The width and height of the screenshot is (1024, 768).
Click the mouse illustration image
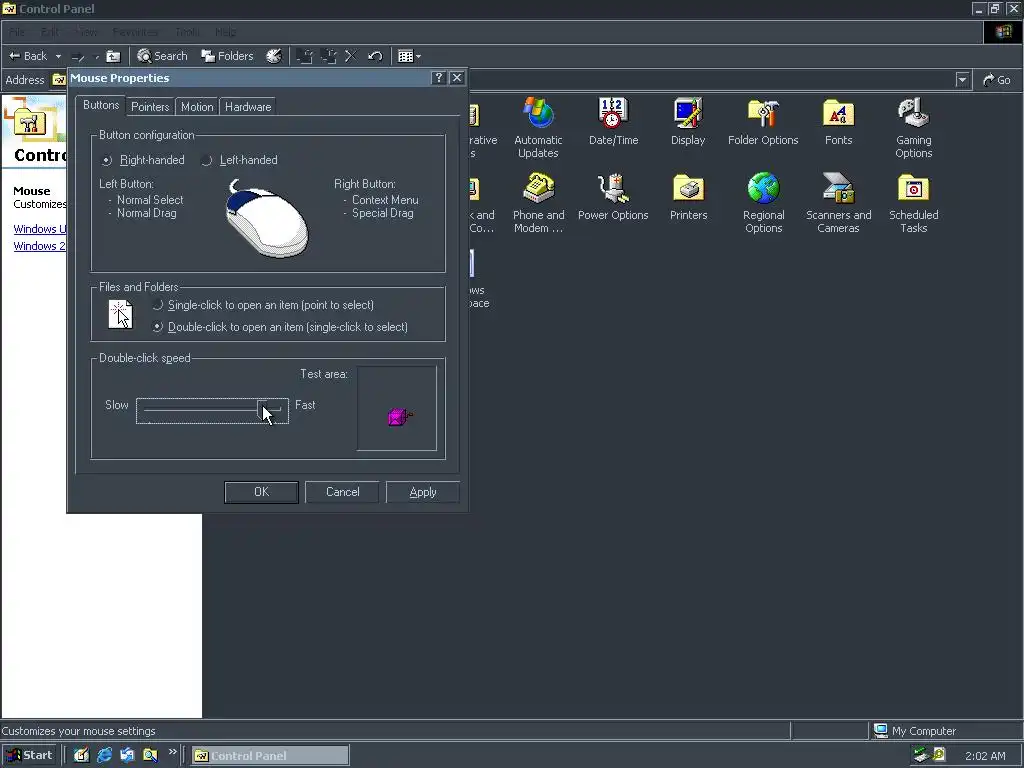pyautogui.click(x=266, y=219)
